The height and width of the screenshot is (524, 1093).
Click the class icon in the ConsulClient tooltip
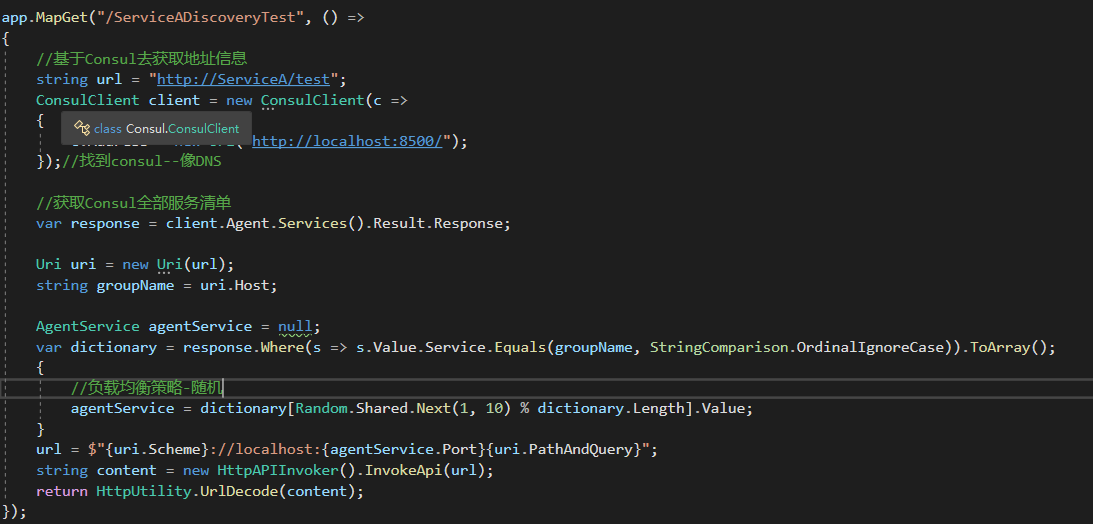82,128
